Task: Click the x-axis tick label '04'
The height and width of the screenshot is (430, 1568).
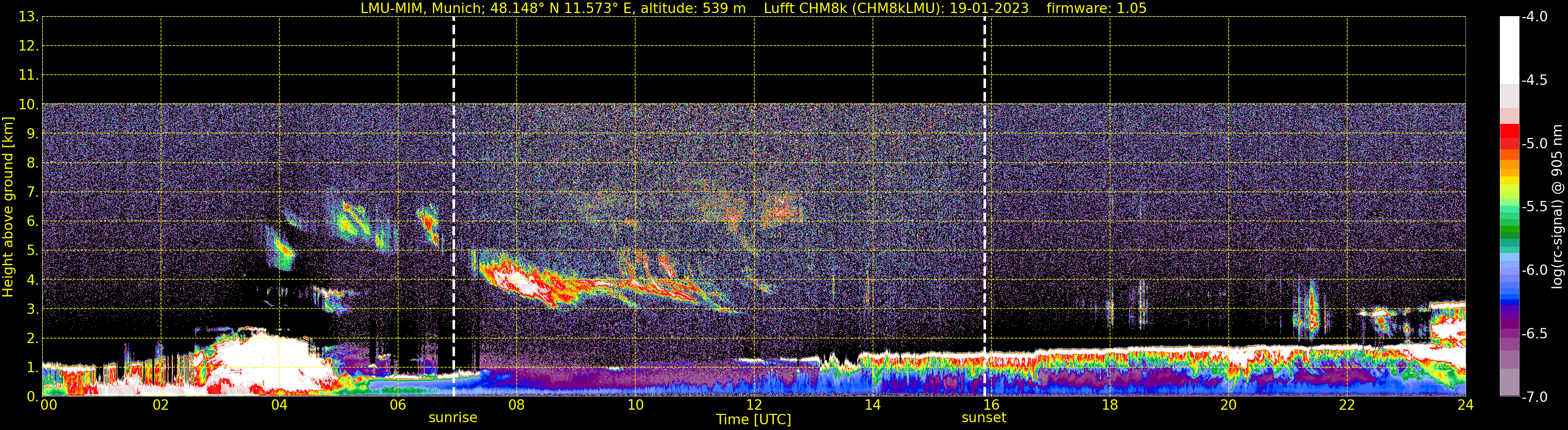Action: click(279, 405)
